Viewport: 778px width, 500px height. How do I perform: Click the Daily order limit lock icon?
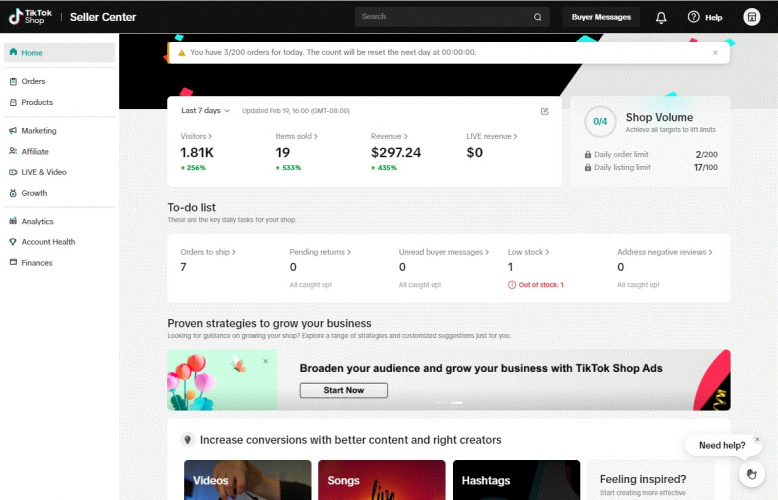click(x=588, y=154)
